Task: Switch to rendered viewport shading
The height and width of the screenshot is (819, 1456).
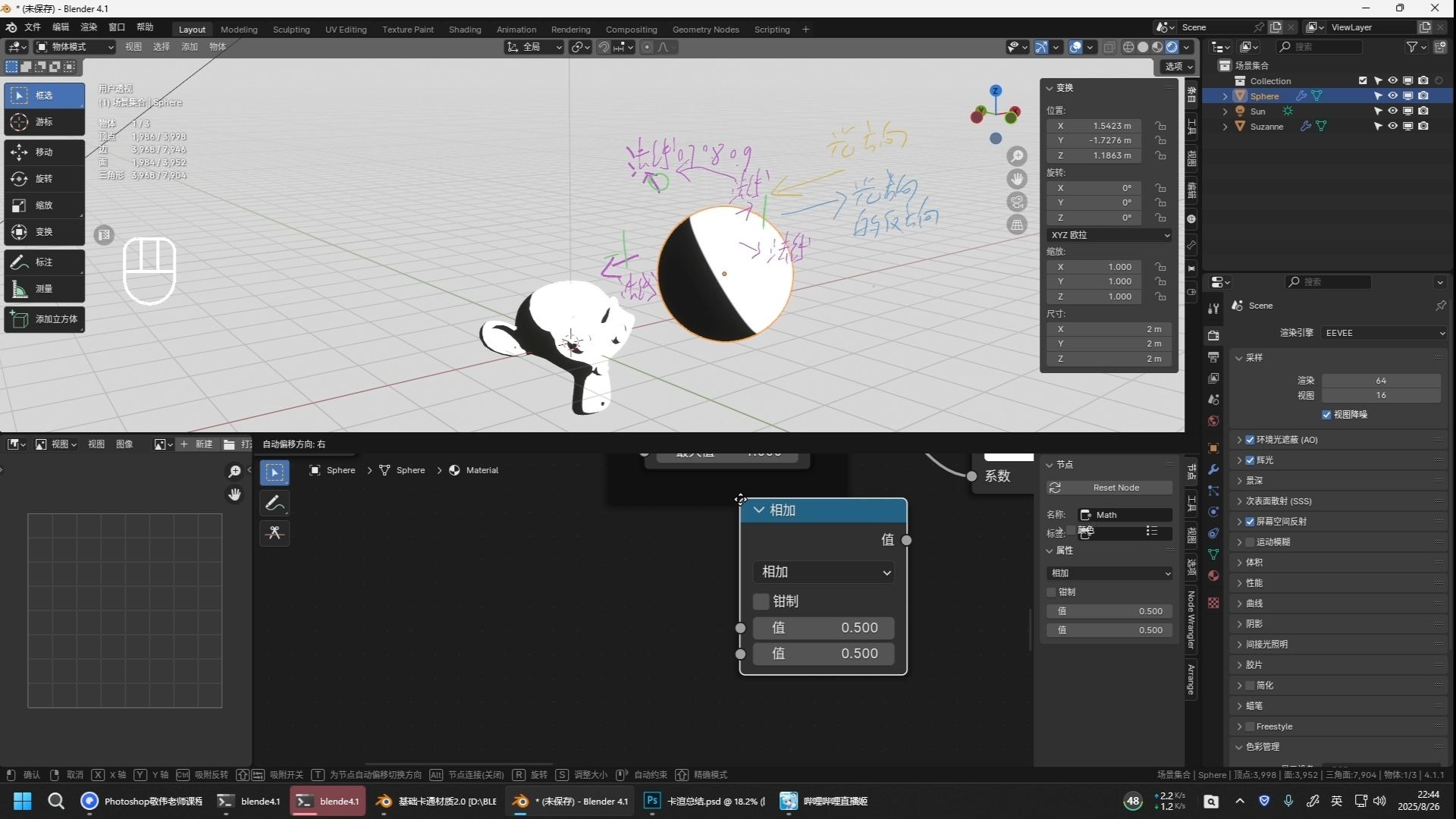Action: (x=1172, y=47)
